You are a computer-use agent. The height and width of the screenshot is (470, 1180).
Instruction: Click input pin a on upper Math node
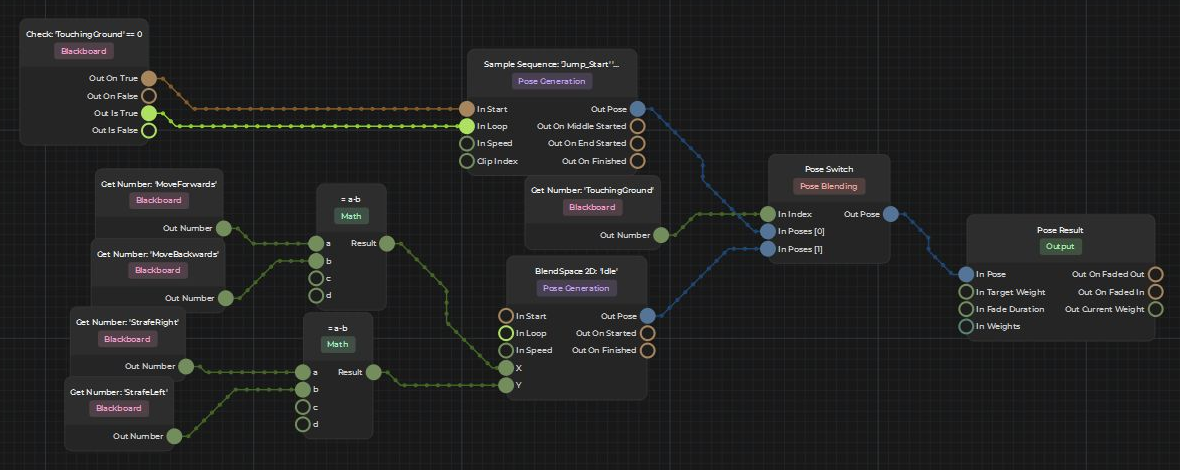coord(316,244)
